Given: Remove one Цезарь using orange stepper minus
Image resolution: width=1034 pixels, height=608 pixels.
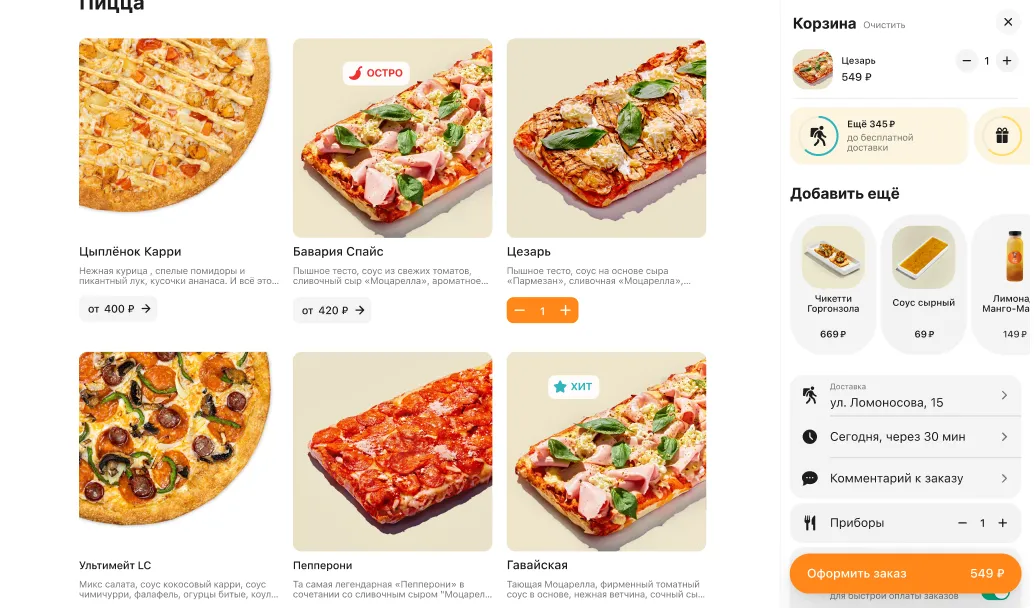Looking at the screenshot, I should [x=520, y=311].
